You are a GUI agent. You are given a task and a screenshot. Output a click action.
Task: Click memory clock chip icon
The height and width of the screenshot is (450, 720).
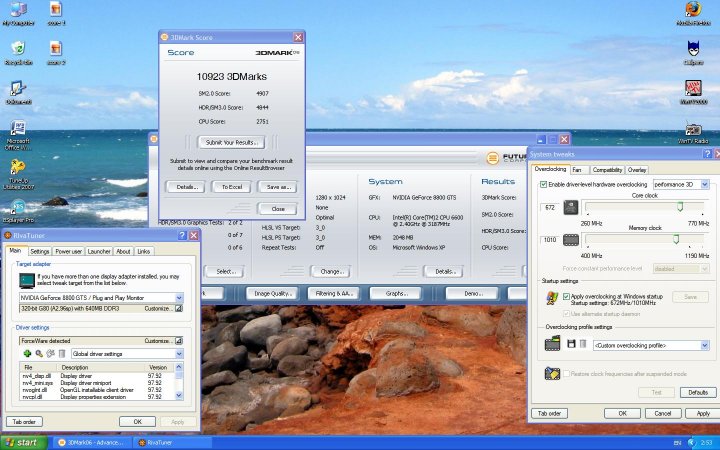pyautogui.click(x=571, y=239)
